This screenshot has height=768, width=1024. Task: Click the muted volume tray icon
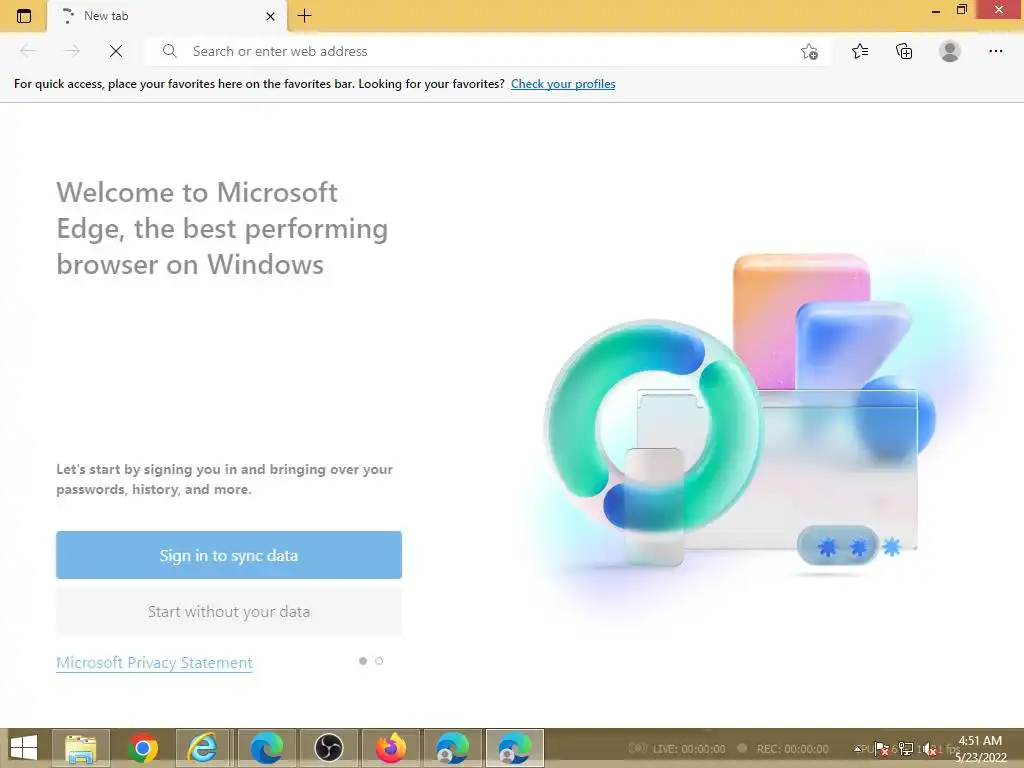[930, 750]
